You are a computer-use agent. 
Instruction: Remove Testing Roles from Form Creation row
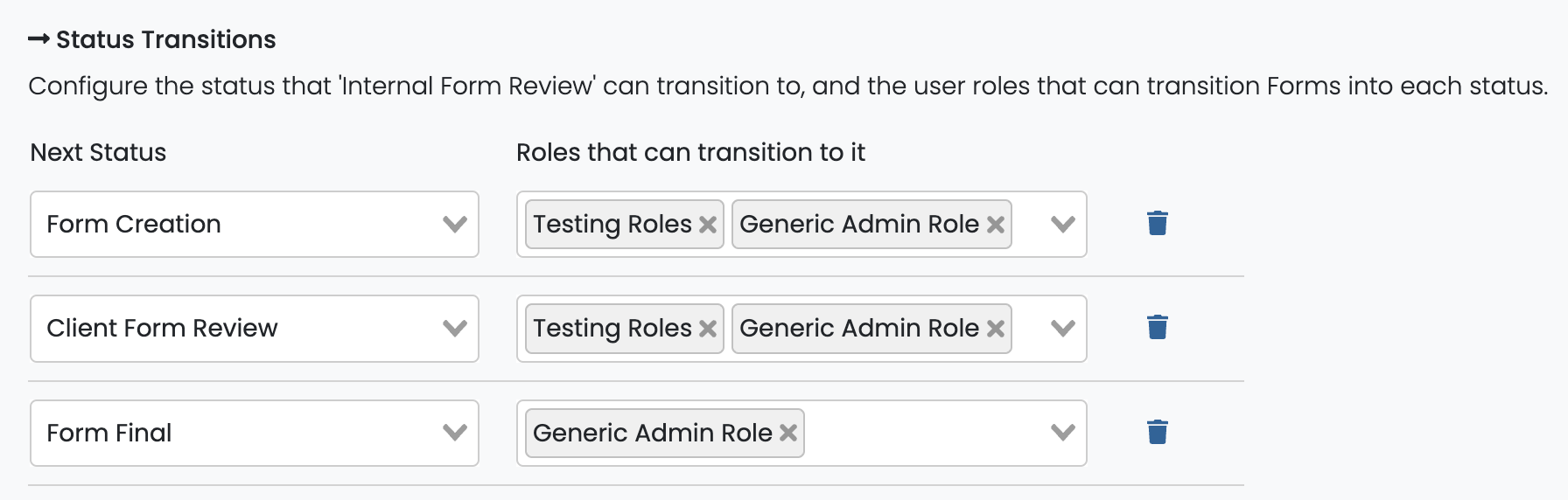[708, 225]
